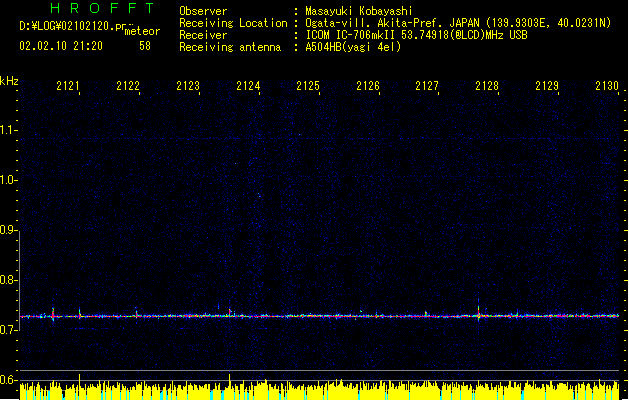Click the kHz axis unit label
This screenshot has height=400, width=629.
pyautogui.click(x=9, y=81)
